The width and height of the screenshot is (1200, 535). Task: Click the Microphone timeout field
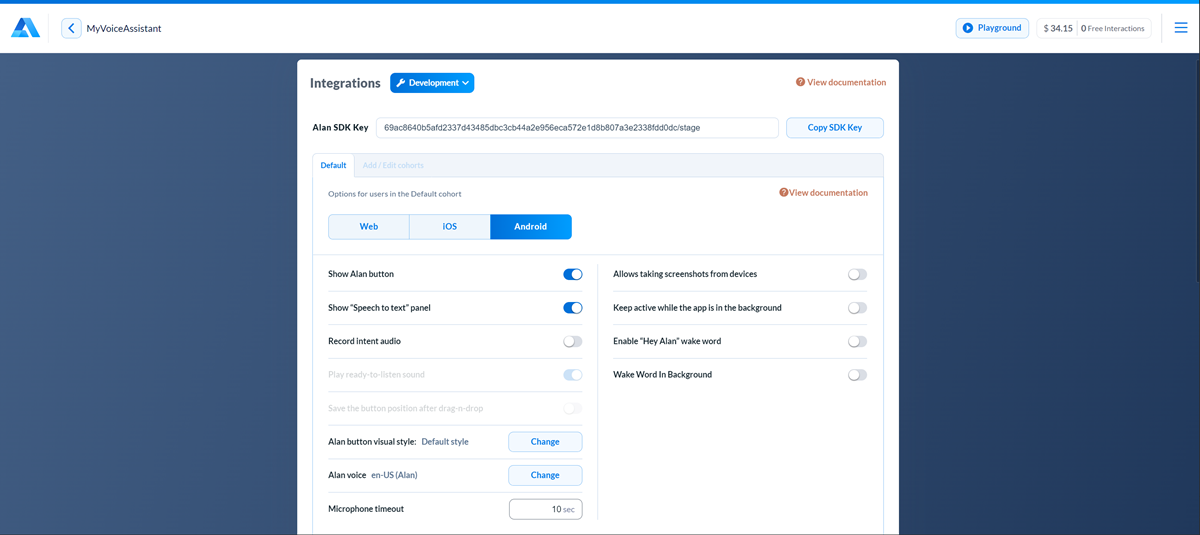pyautogui.click(x=545, y=509)
